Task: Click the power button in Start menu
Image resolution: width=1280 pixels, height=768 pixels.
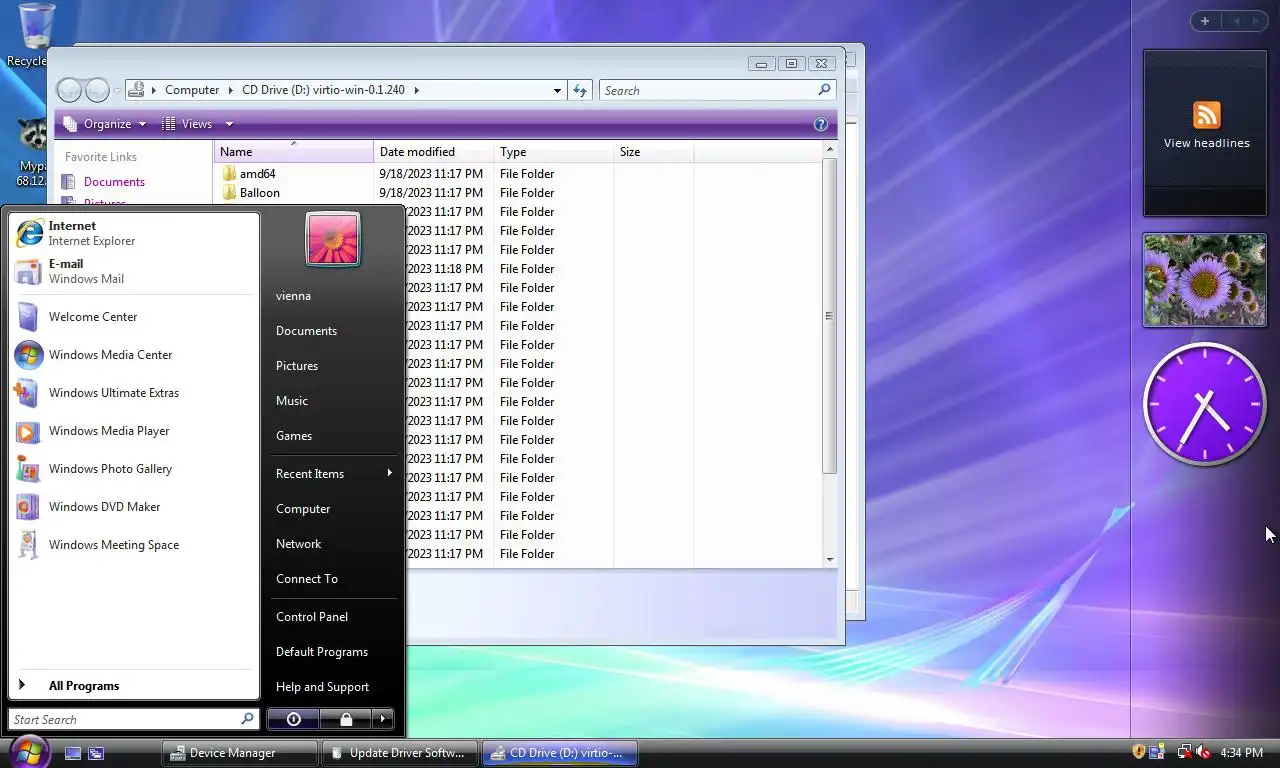Action: pyautogui.click(x=293, y=719)
